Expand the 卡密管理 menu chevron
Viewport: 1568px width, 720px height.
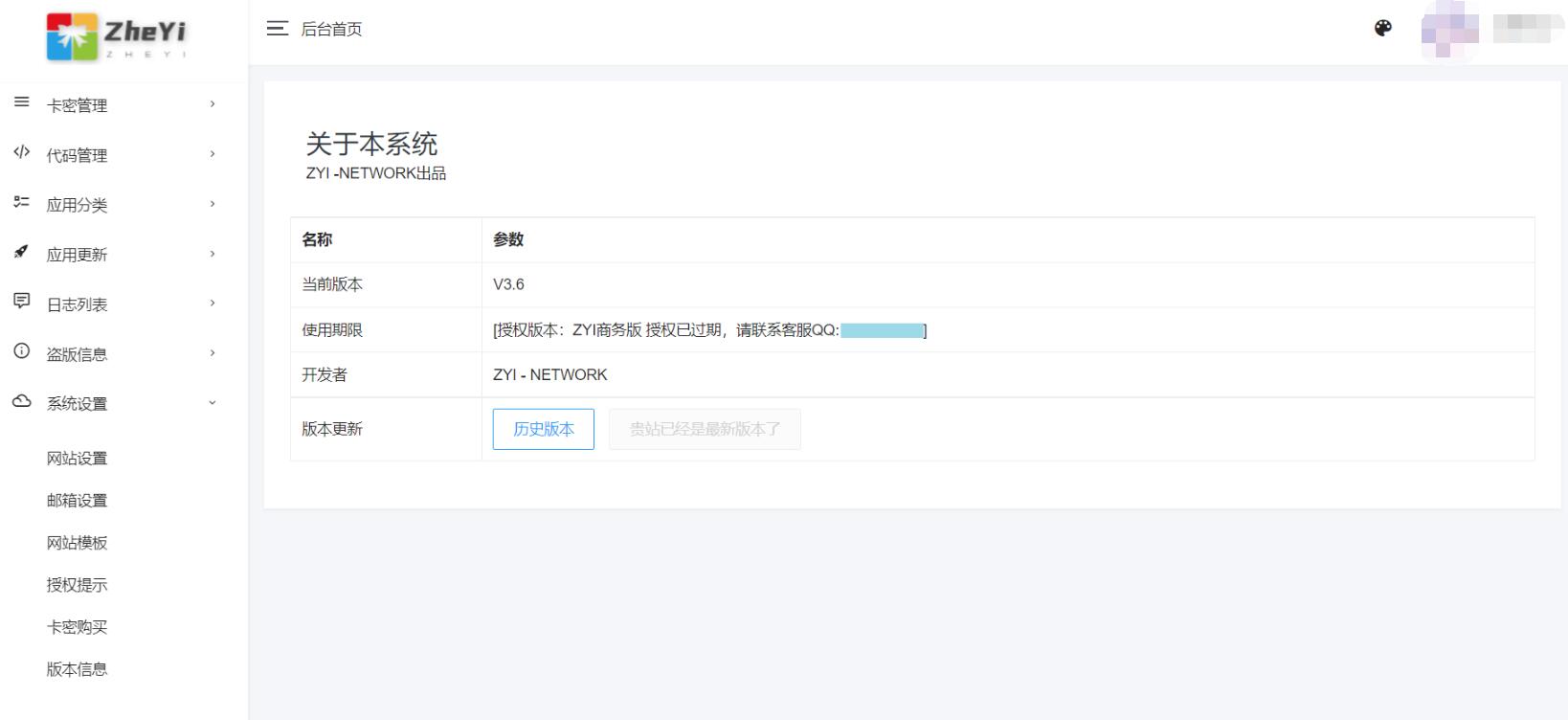click(213, 104)
